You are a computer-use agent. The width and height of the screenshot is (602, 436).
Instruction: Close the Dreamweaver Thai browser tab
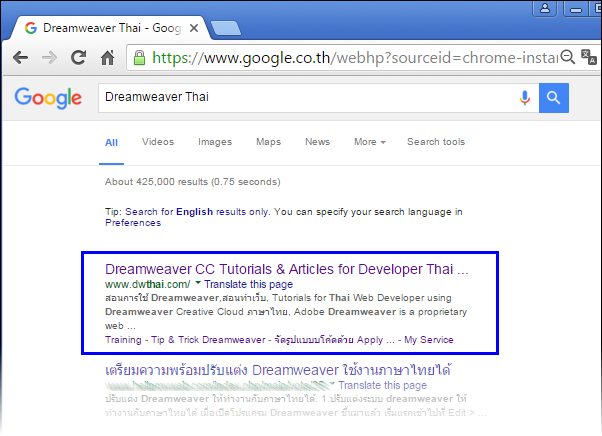pos(194,28)
